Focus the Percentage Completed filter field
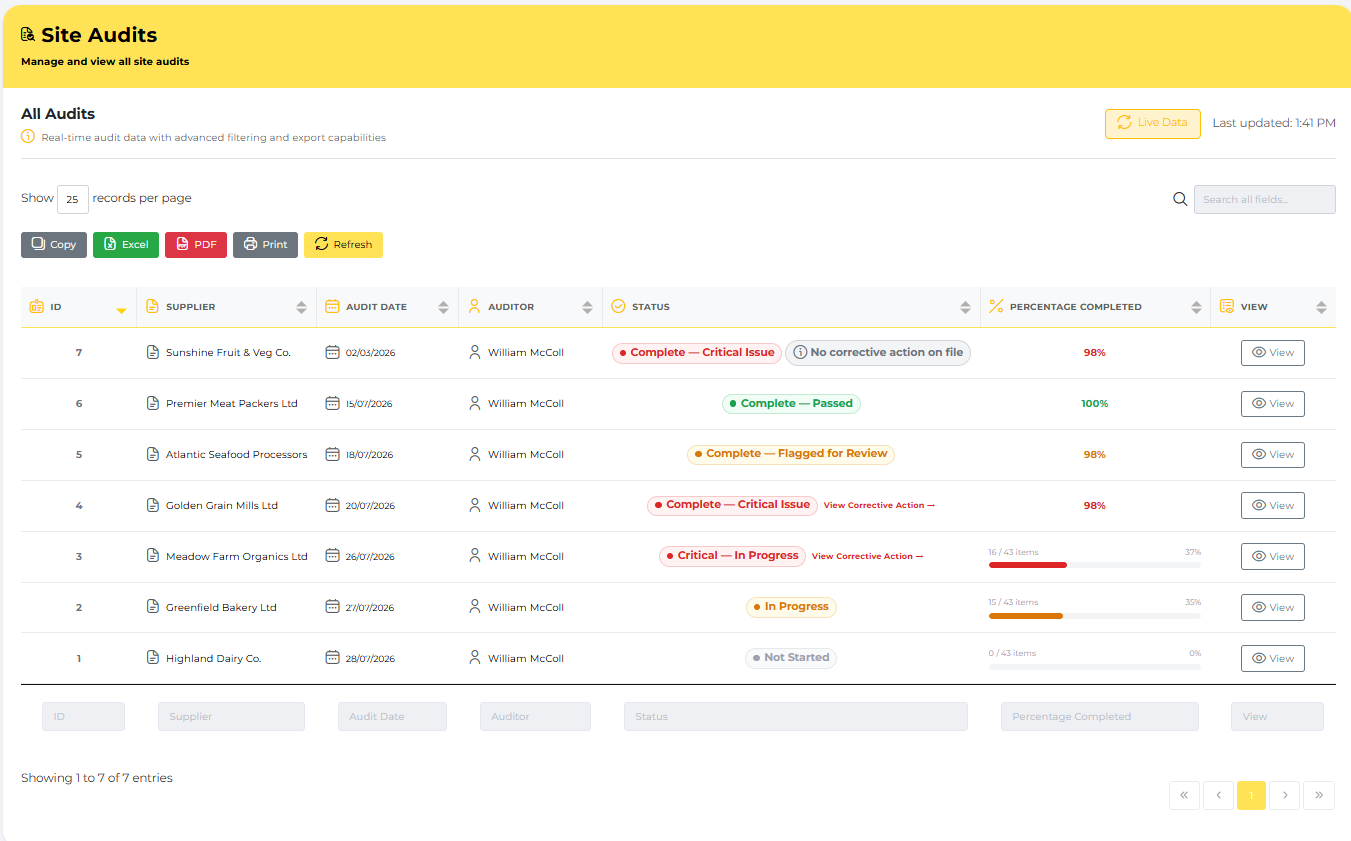 point(1100,716)
